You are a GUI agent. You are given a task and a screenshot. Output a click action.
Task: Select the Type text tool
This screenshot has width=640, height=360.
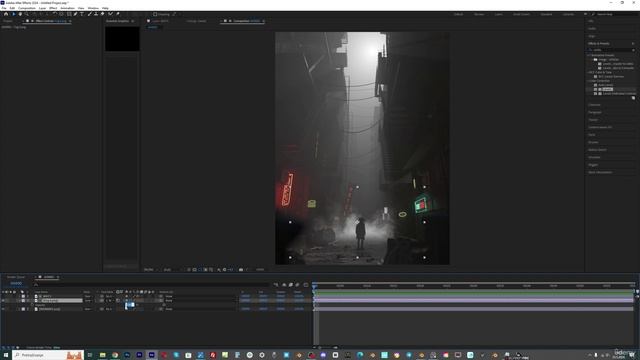(82, 14)
